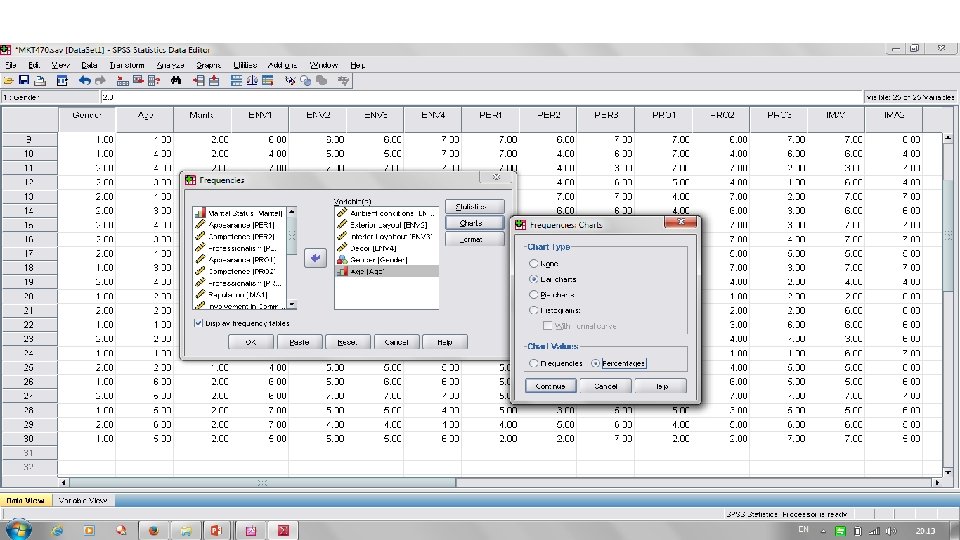Open the Transform menu
This screenshot has height=540, width=960.
coord(127,65)
